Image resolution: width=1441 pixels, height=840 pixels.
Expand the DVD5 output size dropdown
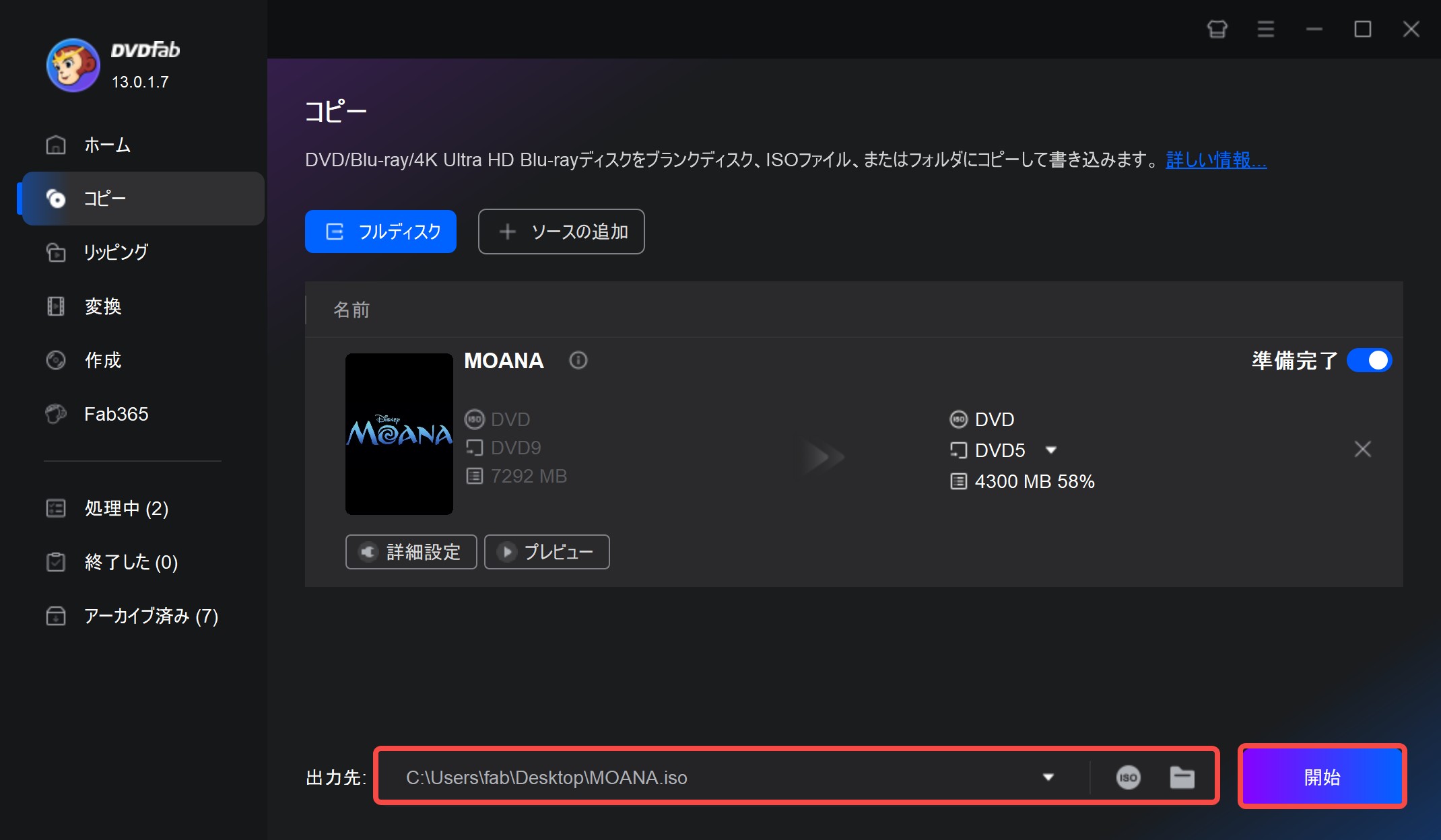1050,450
